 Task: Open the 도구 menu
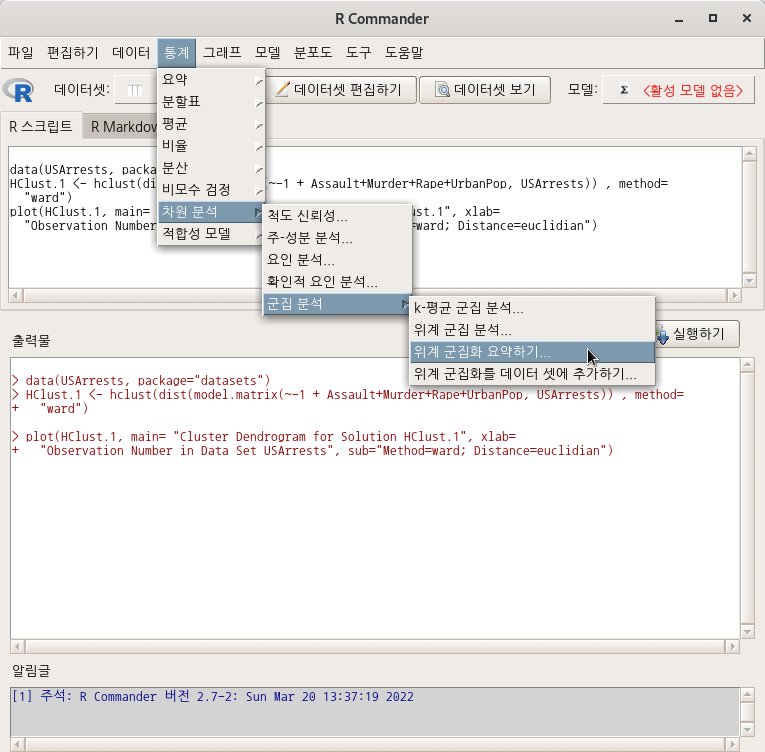click(x=358, y=53)
